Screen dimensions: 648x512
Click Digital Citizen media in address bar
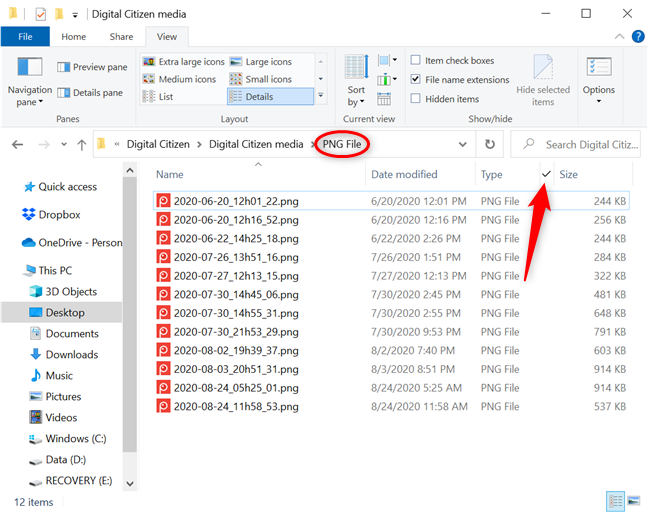point(256,144)
